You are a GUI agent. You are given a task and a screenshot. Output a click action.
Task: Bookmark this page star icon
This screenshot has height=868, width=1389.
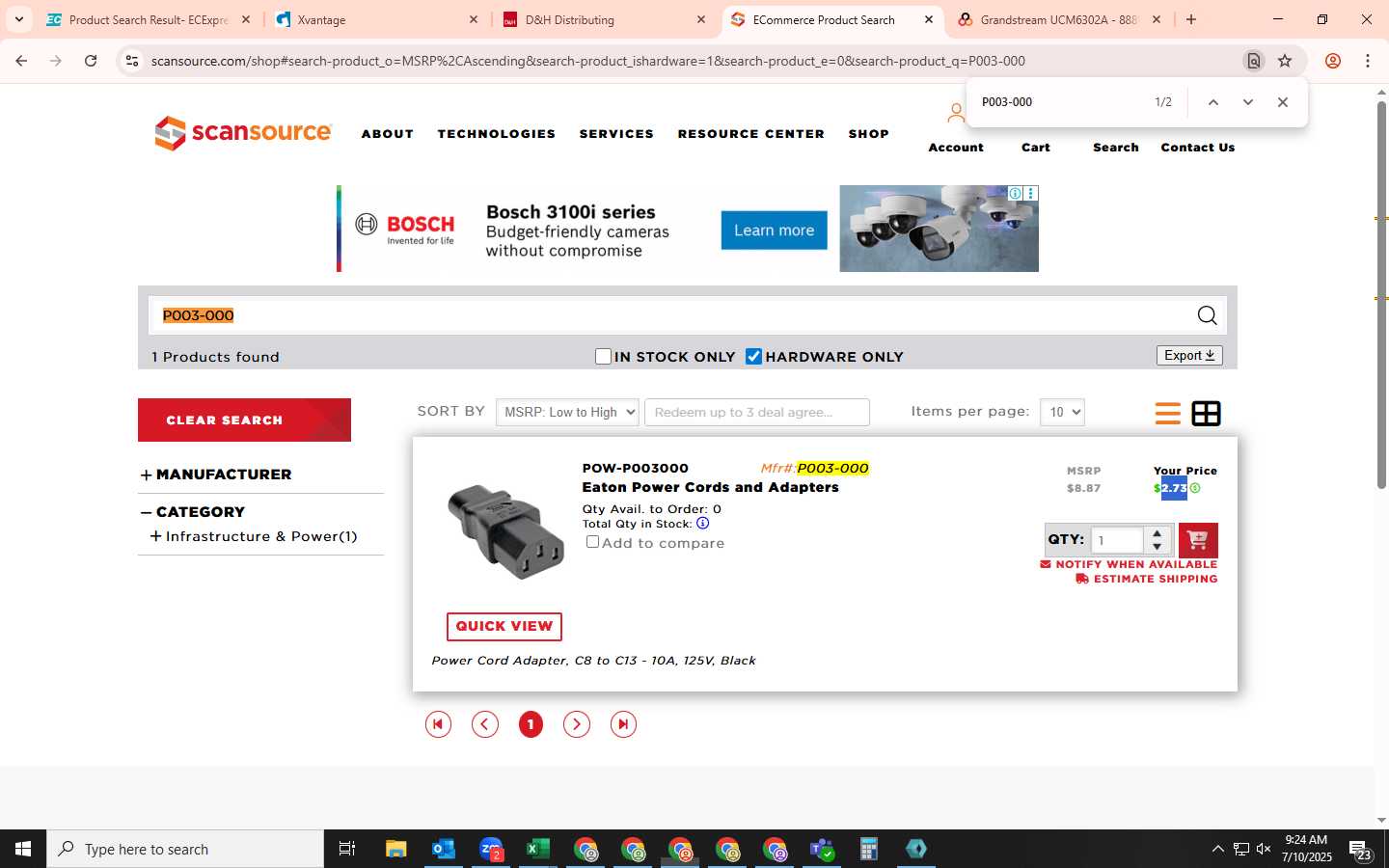[1285, 61]
